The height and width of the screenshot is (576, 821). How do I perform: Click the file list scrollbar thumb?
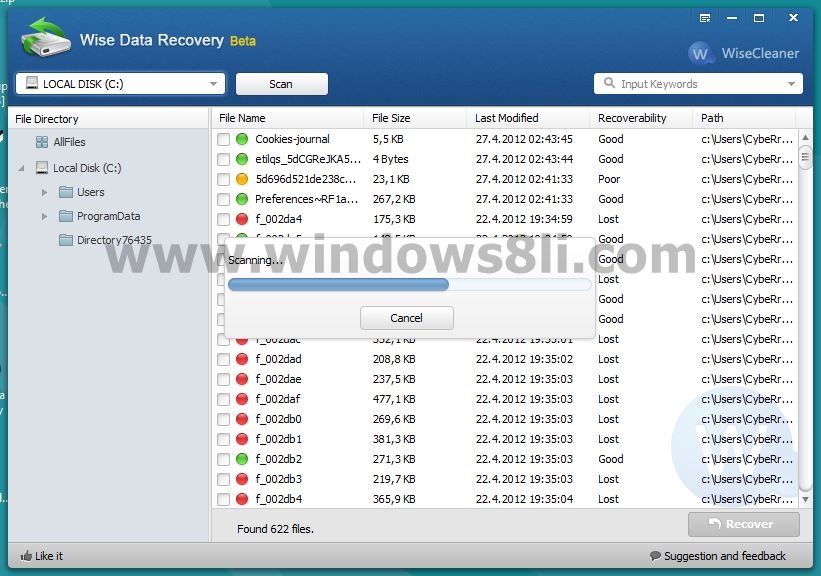tap(805, 158)
